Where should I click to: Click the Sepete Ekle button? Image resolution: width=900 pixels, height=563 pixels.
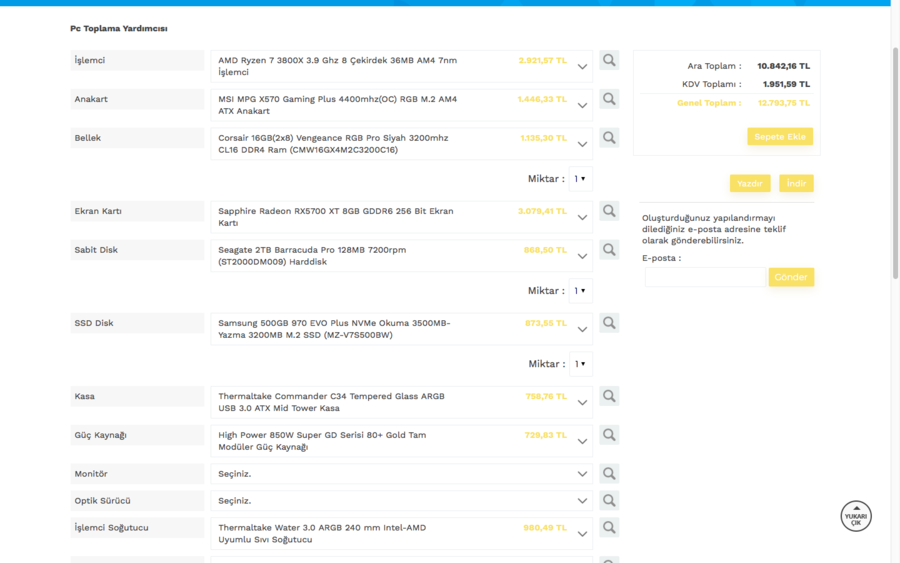tap(780, 137)
